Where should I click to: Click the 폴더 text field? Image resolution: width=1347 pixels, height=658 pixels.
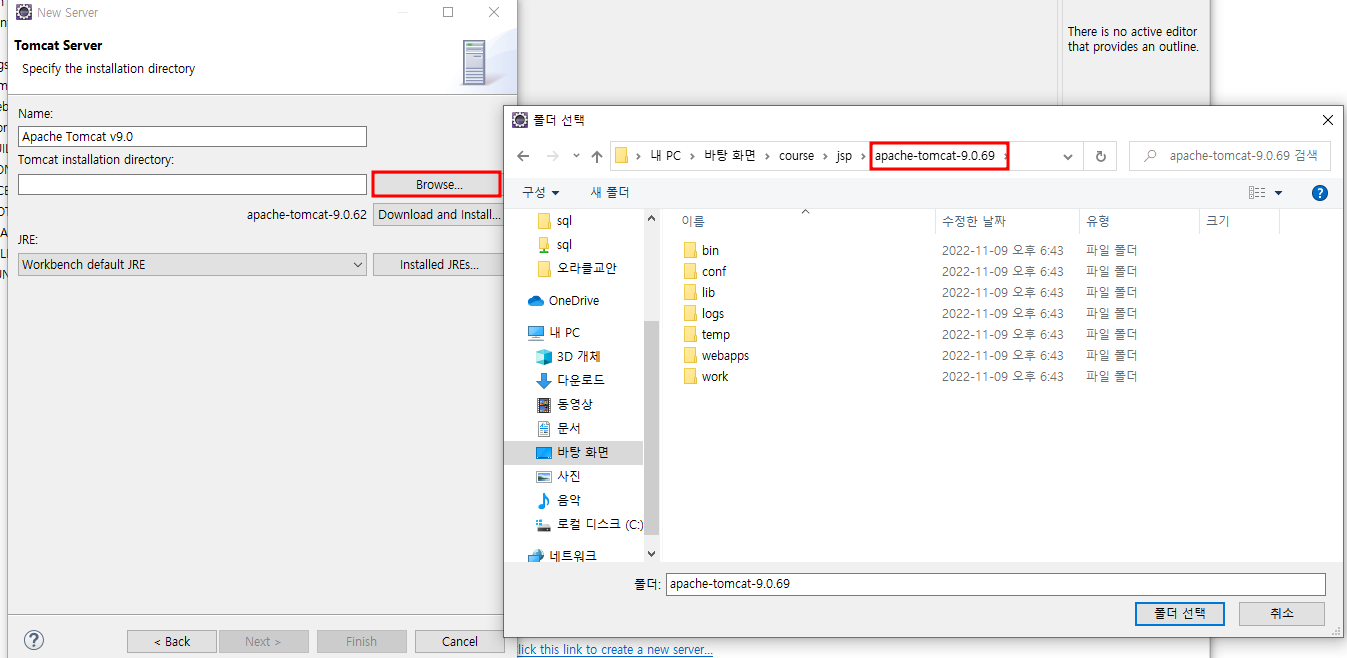pyautogui.click(x=995, y=584)
